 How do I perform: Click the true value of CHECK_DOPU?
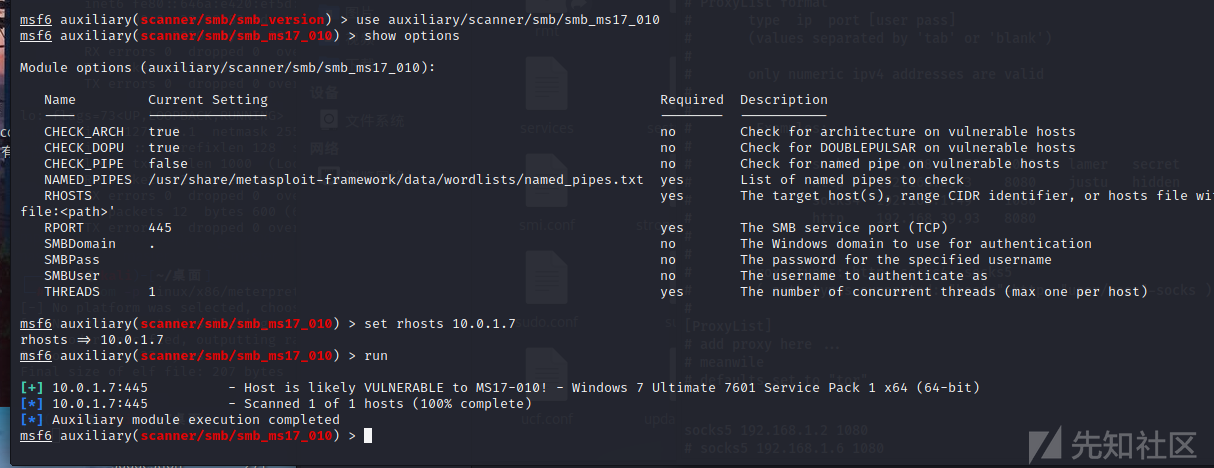click(164, 148)
